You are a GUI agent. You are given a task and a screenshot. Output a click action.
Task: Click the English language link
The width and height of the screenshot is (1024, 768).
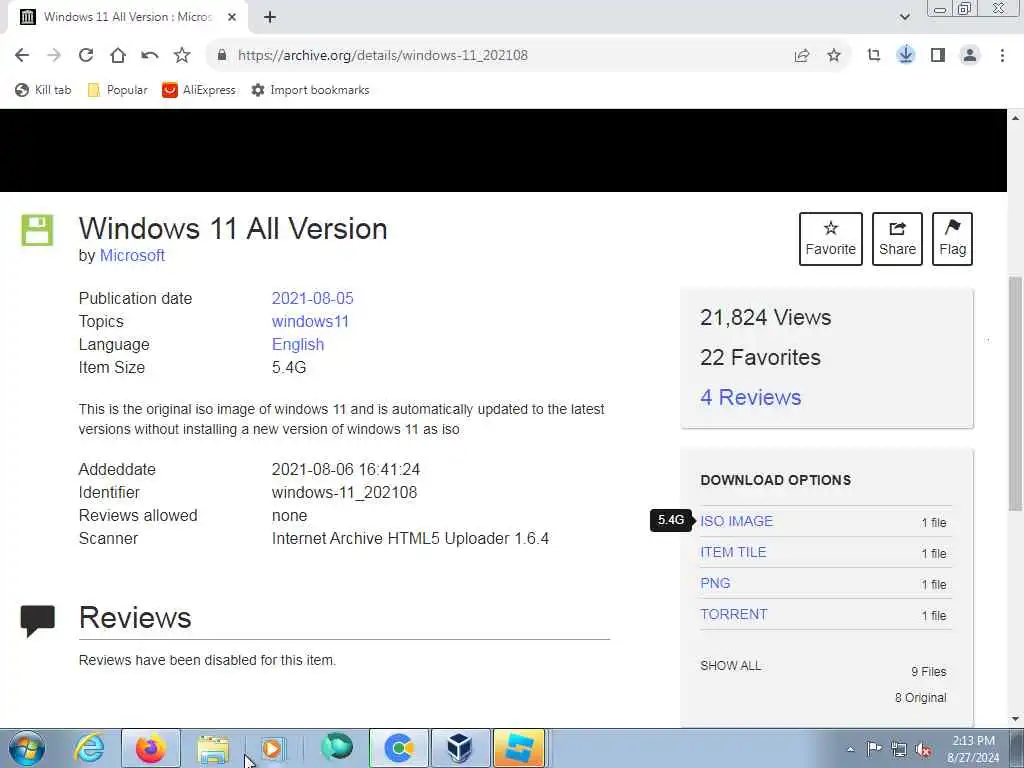point(298,344)
